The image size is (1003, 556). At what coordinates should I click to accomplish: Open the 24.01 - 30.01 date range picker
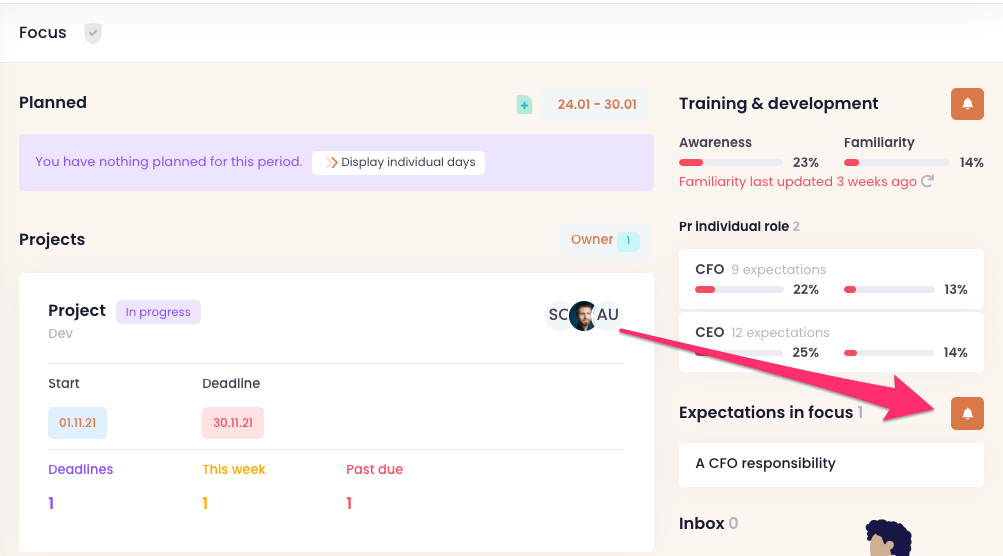click(596, 104)
